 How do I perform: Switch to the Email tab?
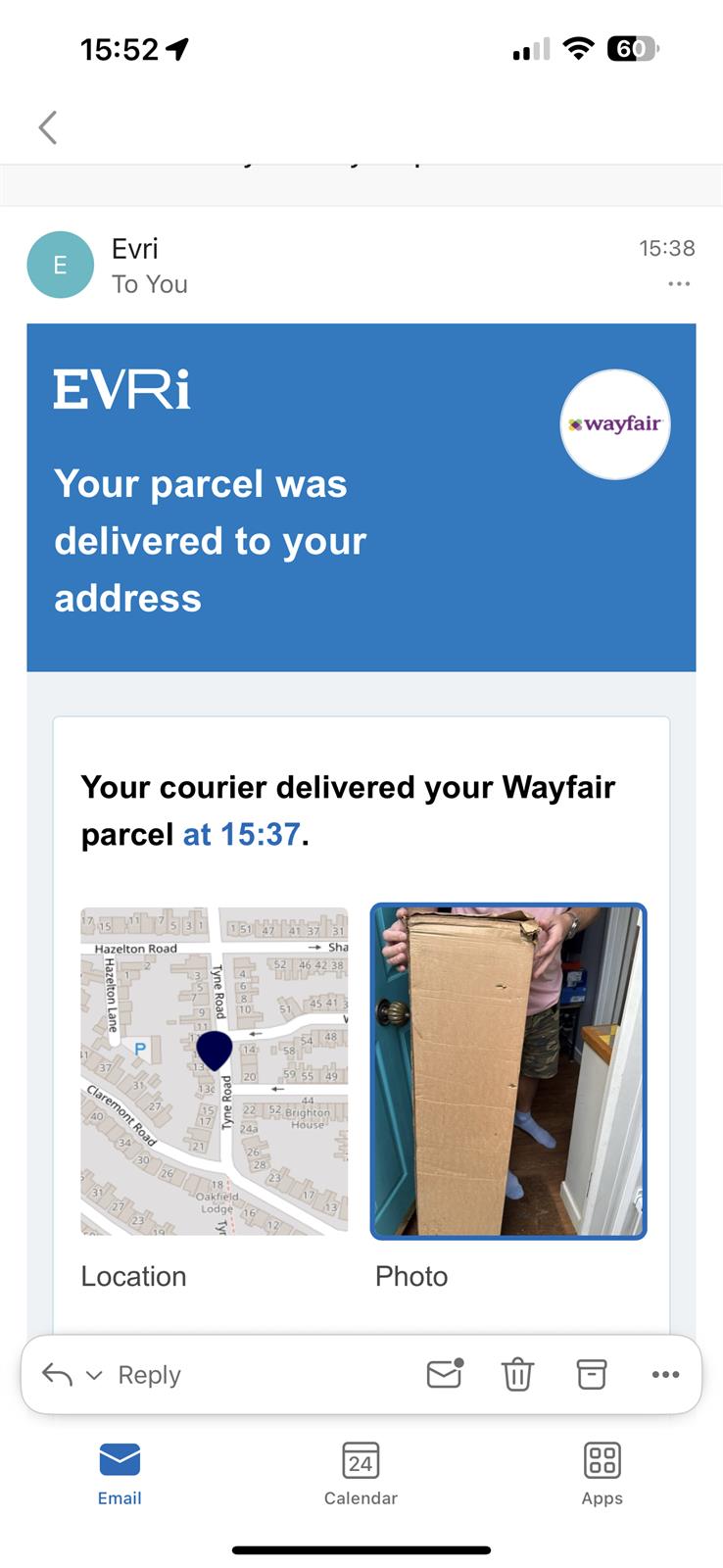pos(120,1474)
